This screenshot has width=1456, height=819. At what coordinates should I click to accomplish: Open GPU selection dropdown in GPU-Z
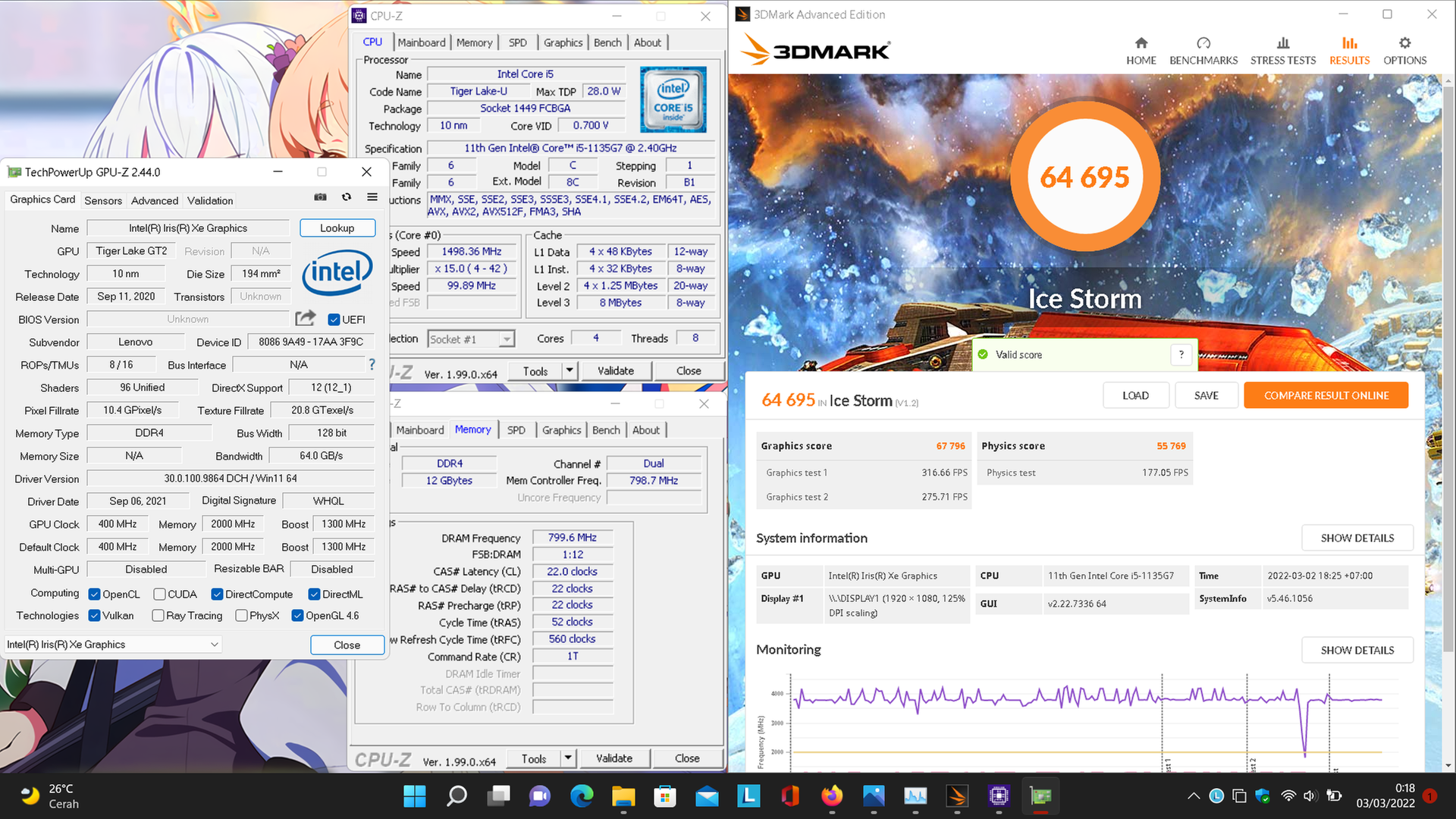113,644
